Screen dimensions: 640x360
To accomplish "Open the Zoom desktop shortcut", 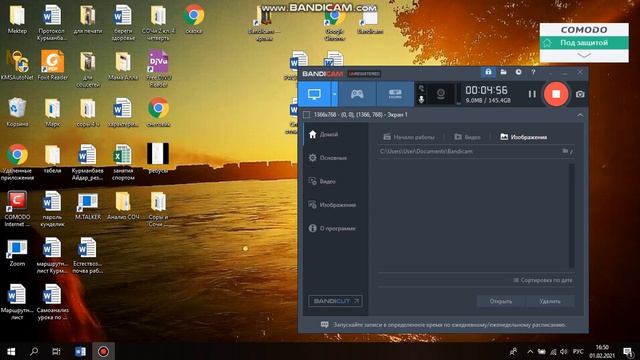I will click(x=17, y=253).
